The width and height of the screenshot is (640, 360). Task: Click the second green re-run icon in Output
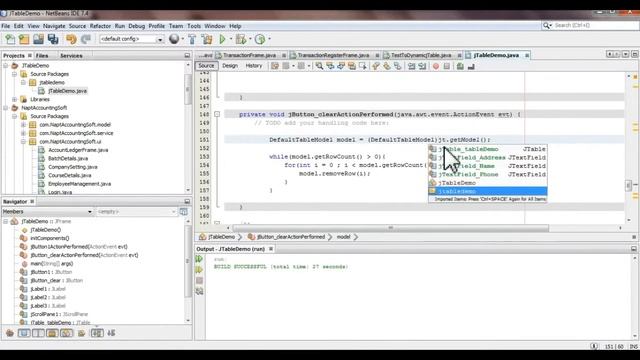click(x=199, y=270)
